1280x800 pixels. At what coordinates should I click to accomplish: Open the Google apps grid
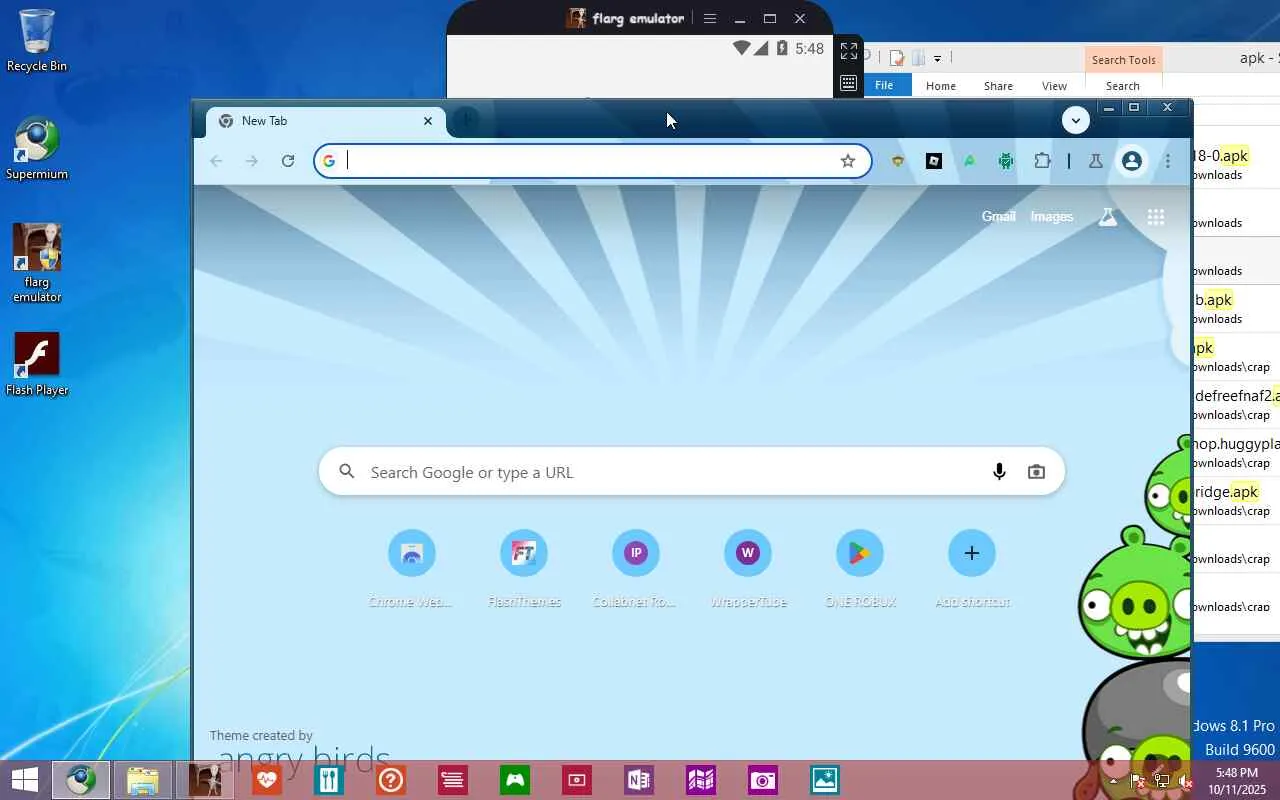tap(1156, 217)
